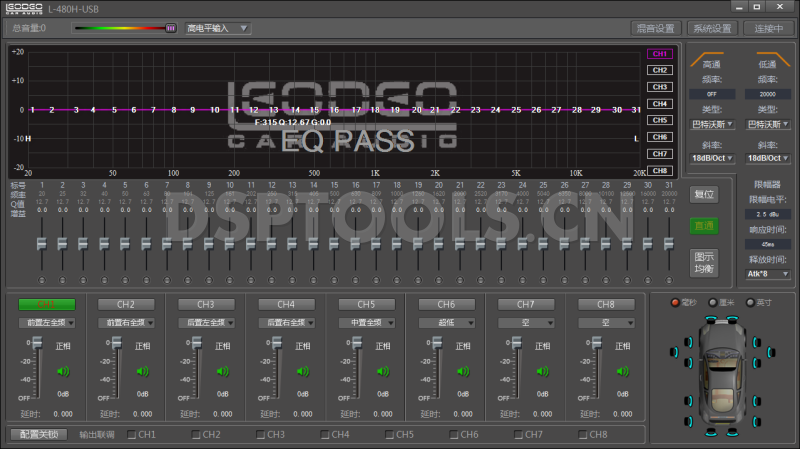Click the CH1 延时 delay value field
Viewport: 800px width, 449px height.
(62, 413)
